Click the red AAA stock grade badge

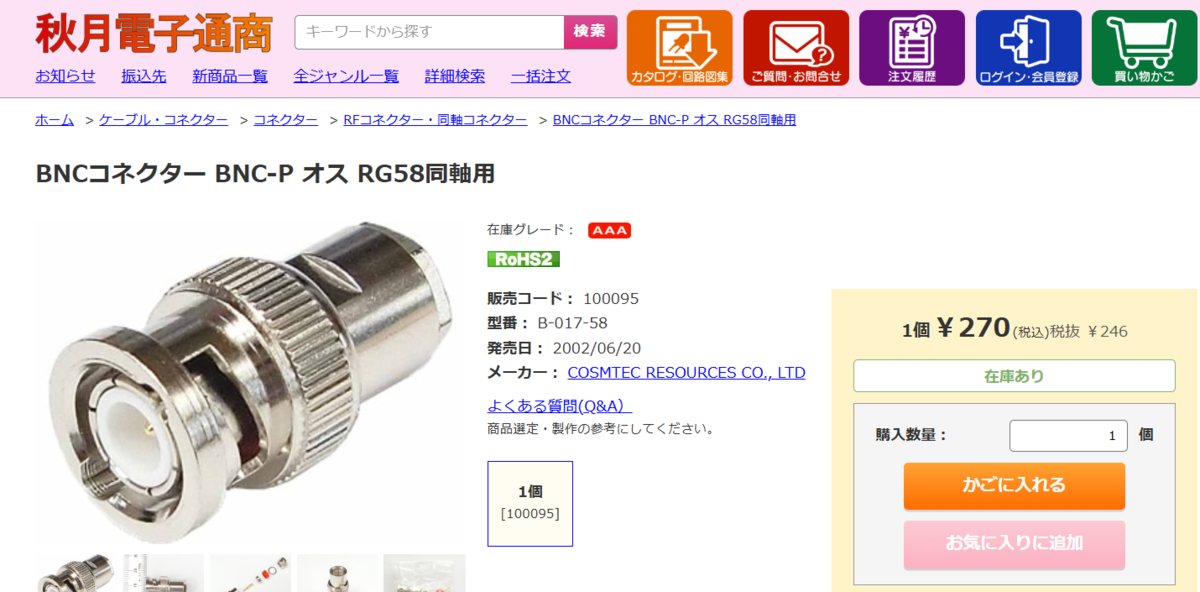[x=609, y=230]
